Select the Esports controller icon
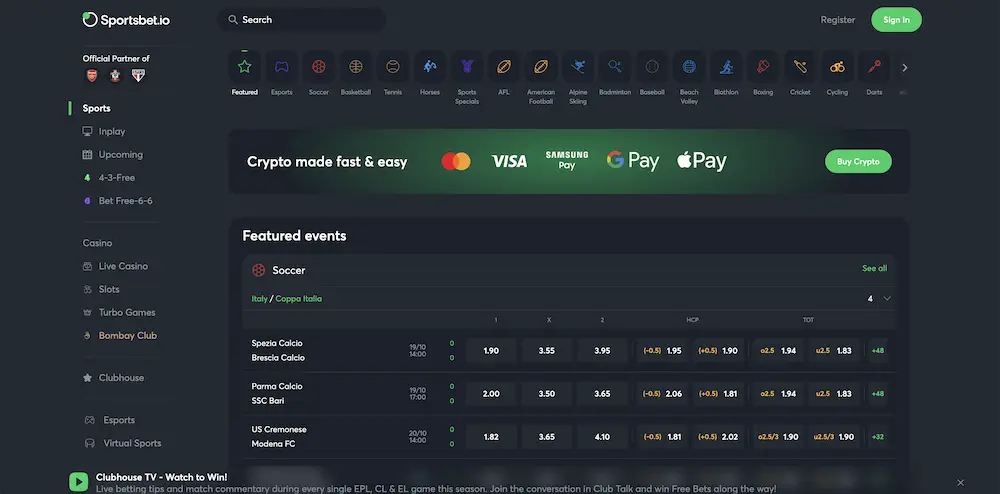The height and width of the screenshot is (494, 1000). 281,66
